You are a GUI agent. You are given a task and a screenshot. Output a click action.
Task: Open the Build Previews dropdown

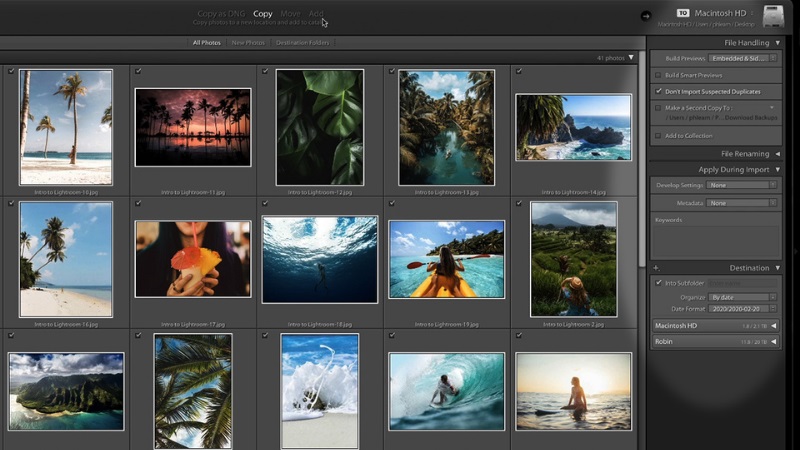click(x=743, y=58)
